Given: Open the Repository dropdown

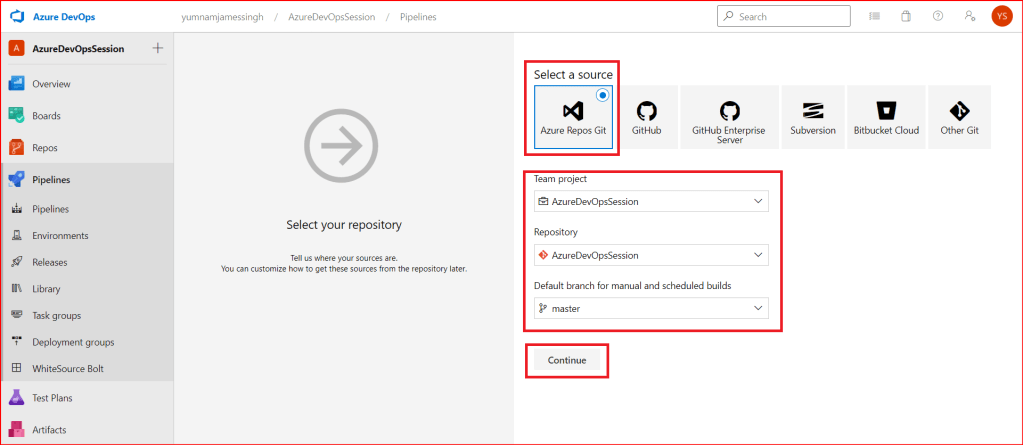Looking at the screenshot, I should pos(651,255).
